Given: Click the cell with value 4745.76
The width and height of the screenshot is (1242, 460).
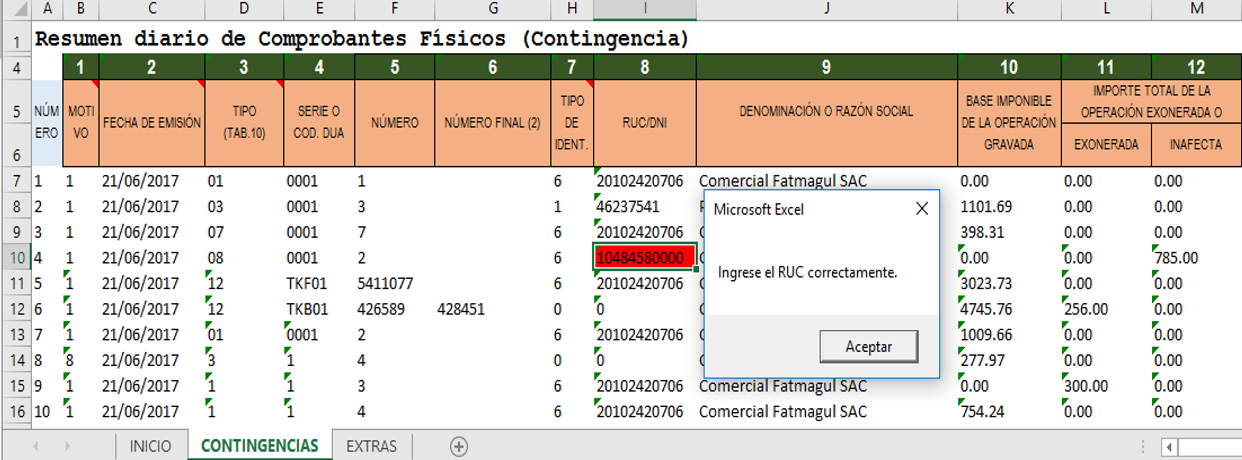Looking at the screenshot, I should click(1008, 309).
